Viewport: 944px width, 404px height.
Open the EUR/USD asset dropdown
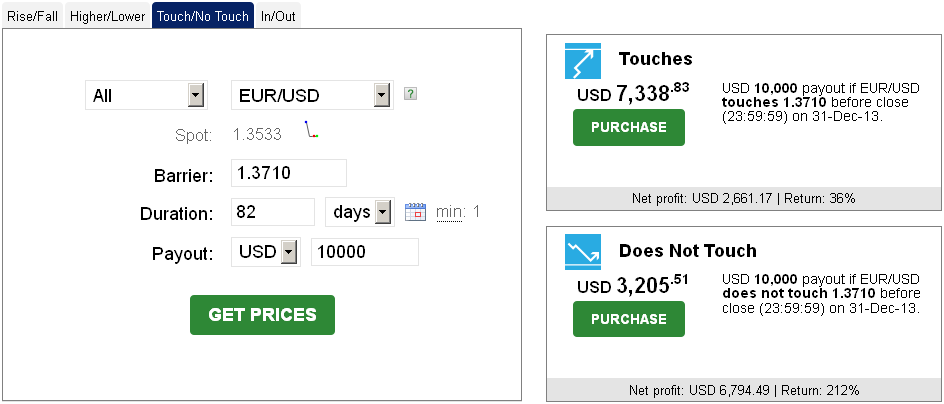(312, 95)
